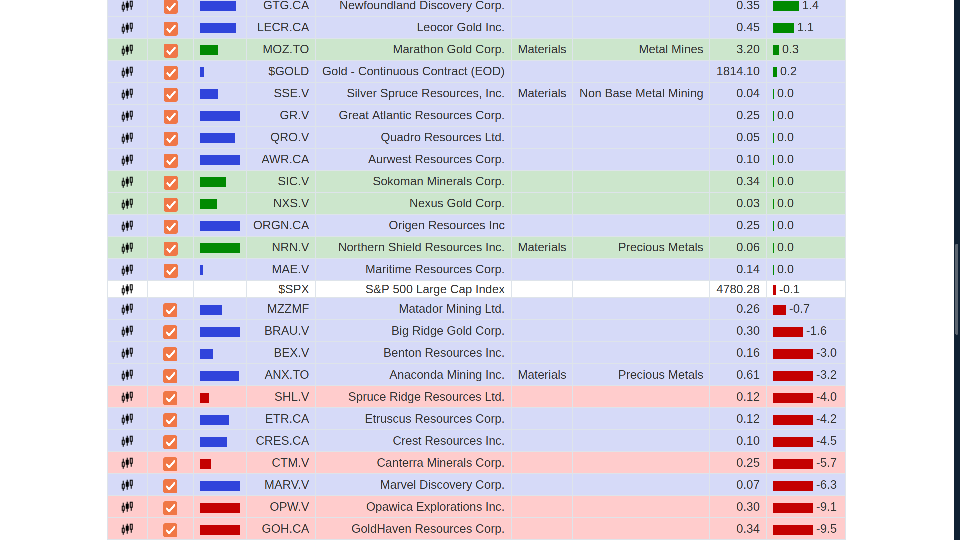The width and height of the screenshot is (960, 540).
Task: Click ticker symbol ORGN.CA
Action: (x=281, y=226)
